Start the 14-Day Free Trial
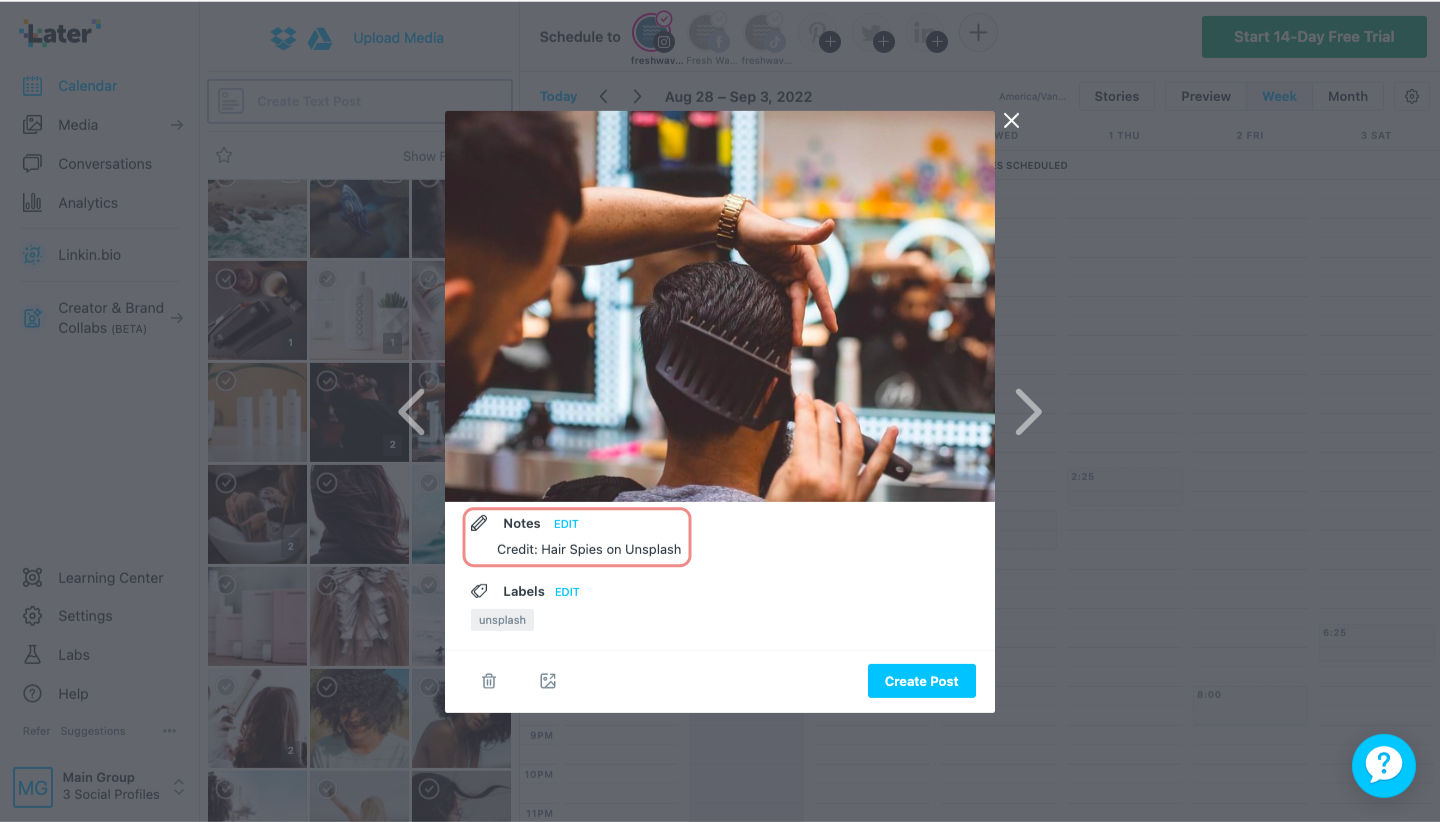This screenshot has height=822, width=1440. pos(1314,37)
